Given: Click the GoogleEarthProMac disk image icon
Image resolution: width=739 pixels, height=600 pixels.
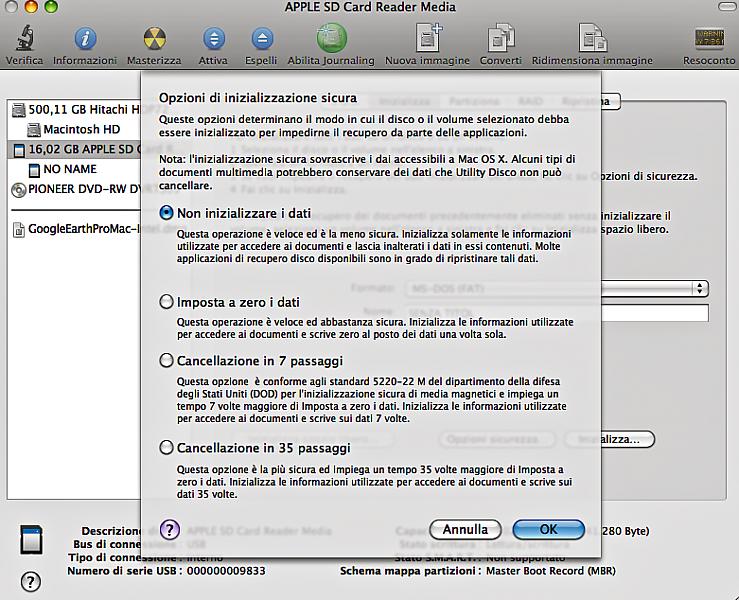Looking at the screenshot, I should tap(18, 230).
